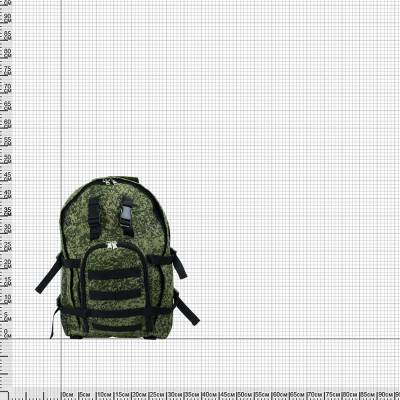Click the 85 см label on the vertical ruler
Image resolution: width=400 pixels, height=400 pixels.
tap(7, 36)
